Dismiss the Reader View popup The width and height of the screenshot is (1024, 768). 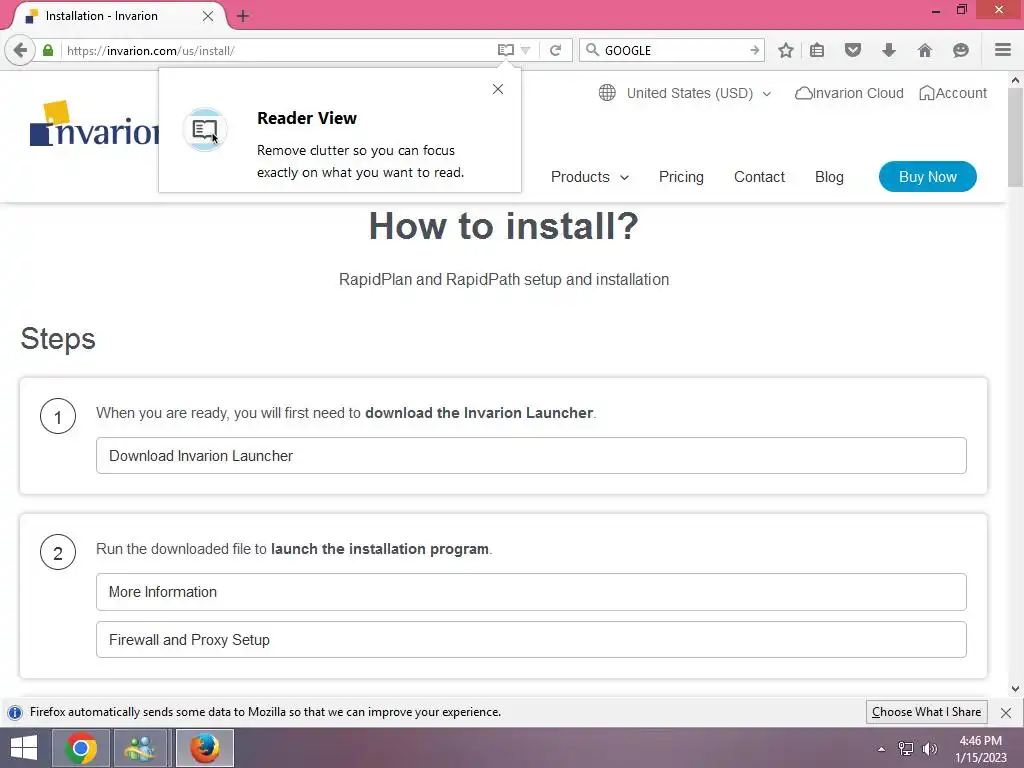pos(498,89)
